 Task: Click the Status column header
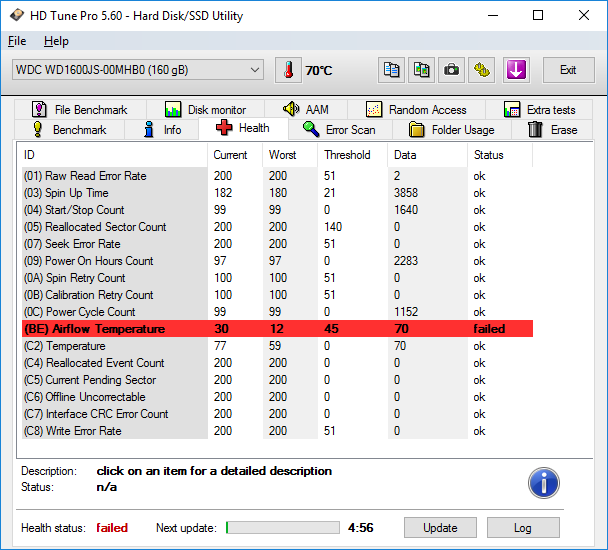[x=500, y=155]
